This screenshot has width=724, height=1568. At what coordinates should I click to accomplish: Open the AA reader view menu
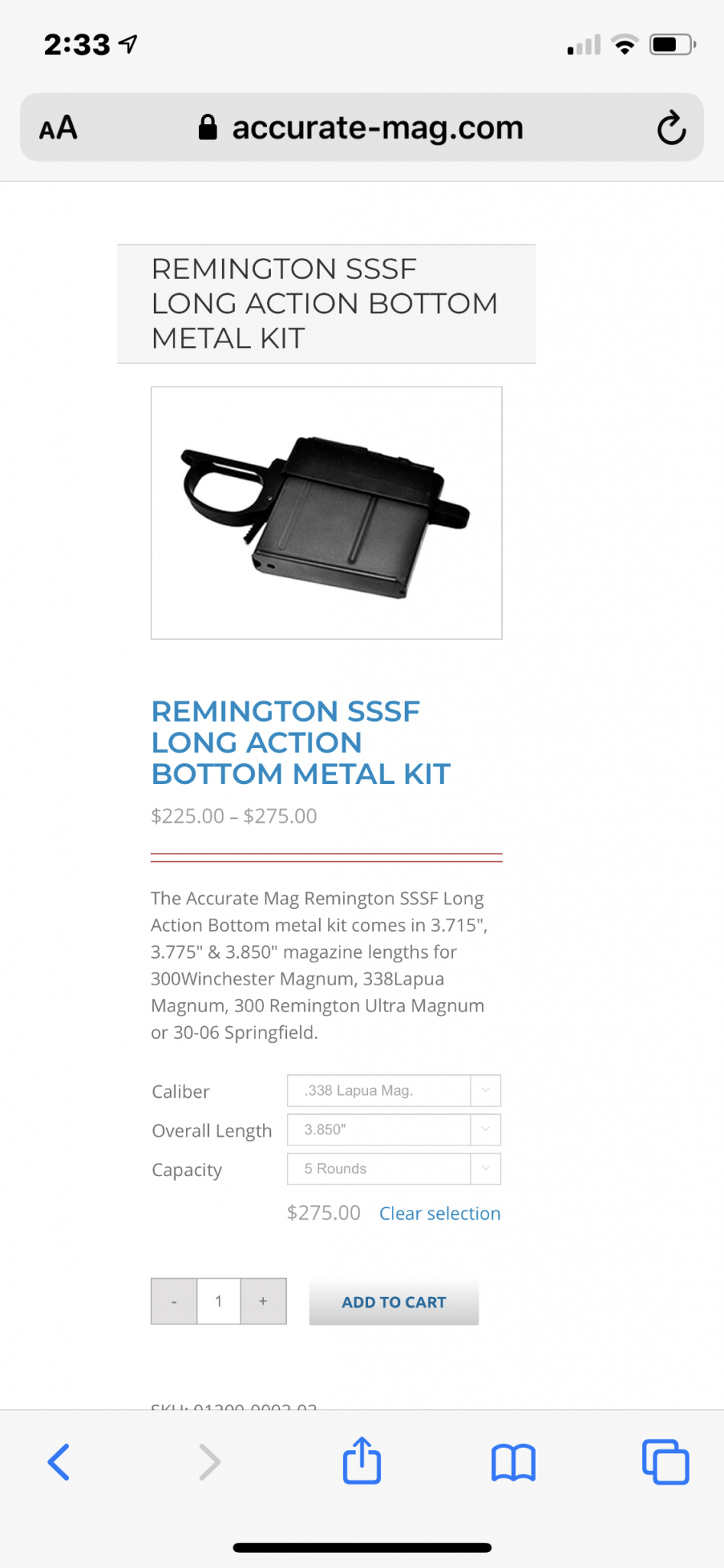coord(58,128)
